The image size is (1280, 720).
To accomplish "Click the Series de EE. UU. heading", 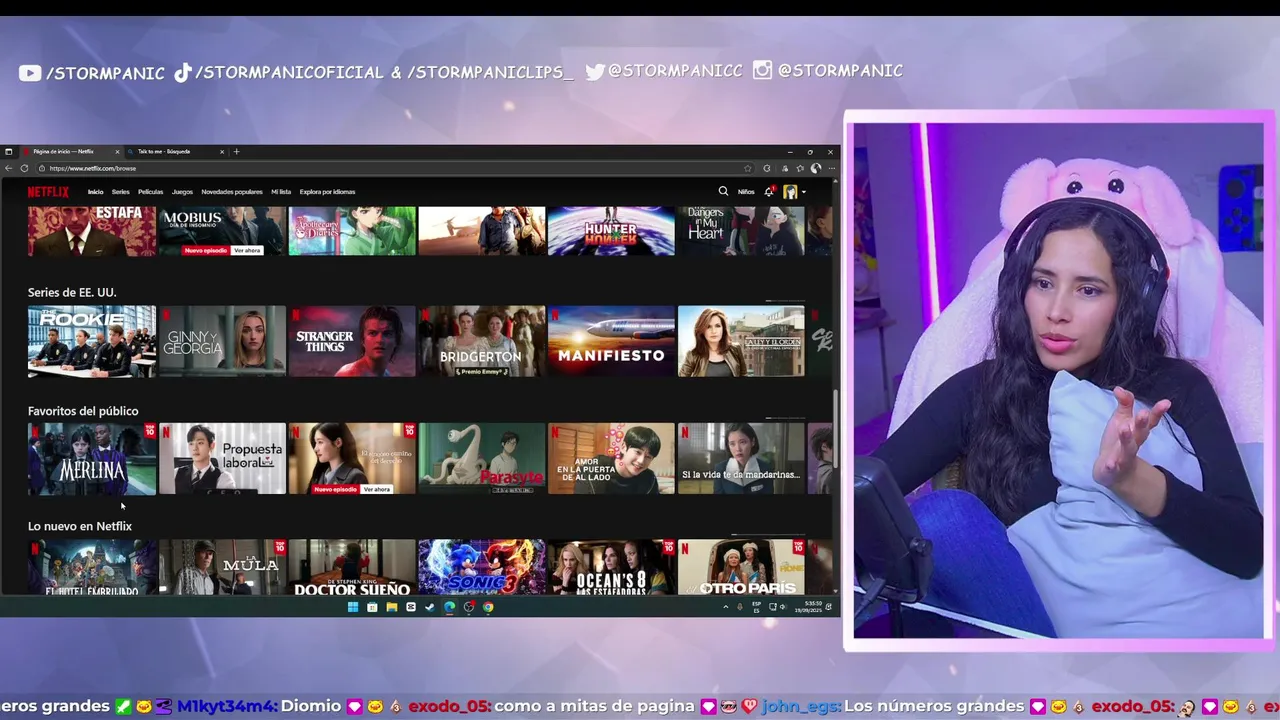I will pos(72,292).
